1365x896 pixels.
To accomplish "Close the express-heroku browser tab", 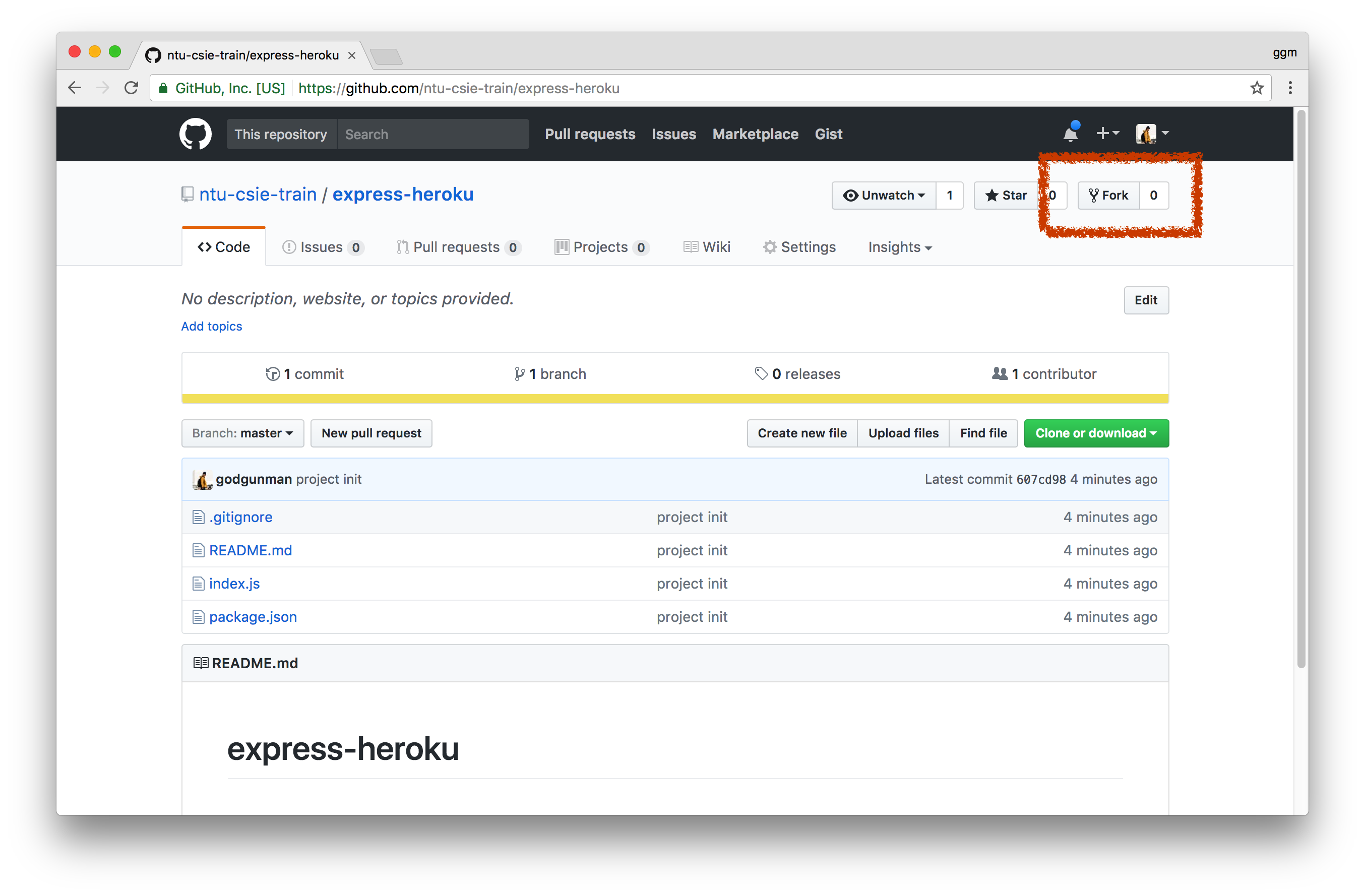I will pos(351,55).
